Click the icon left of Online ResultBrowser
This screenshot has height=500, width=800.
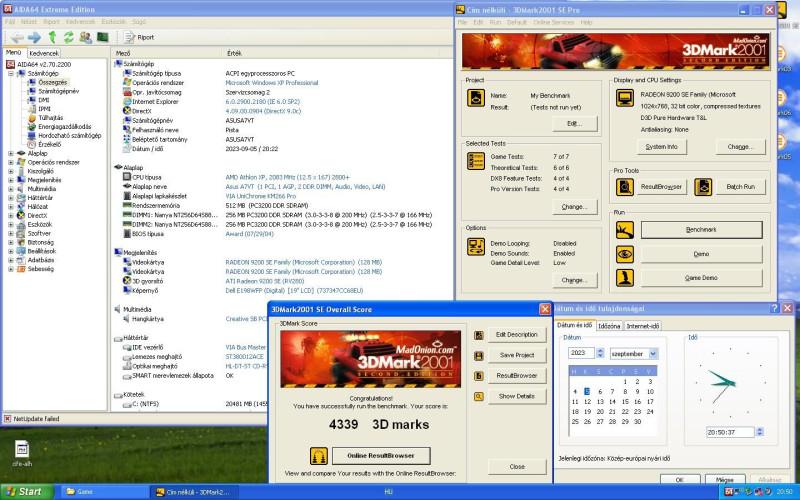tap(319, 456)
